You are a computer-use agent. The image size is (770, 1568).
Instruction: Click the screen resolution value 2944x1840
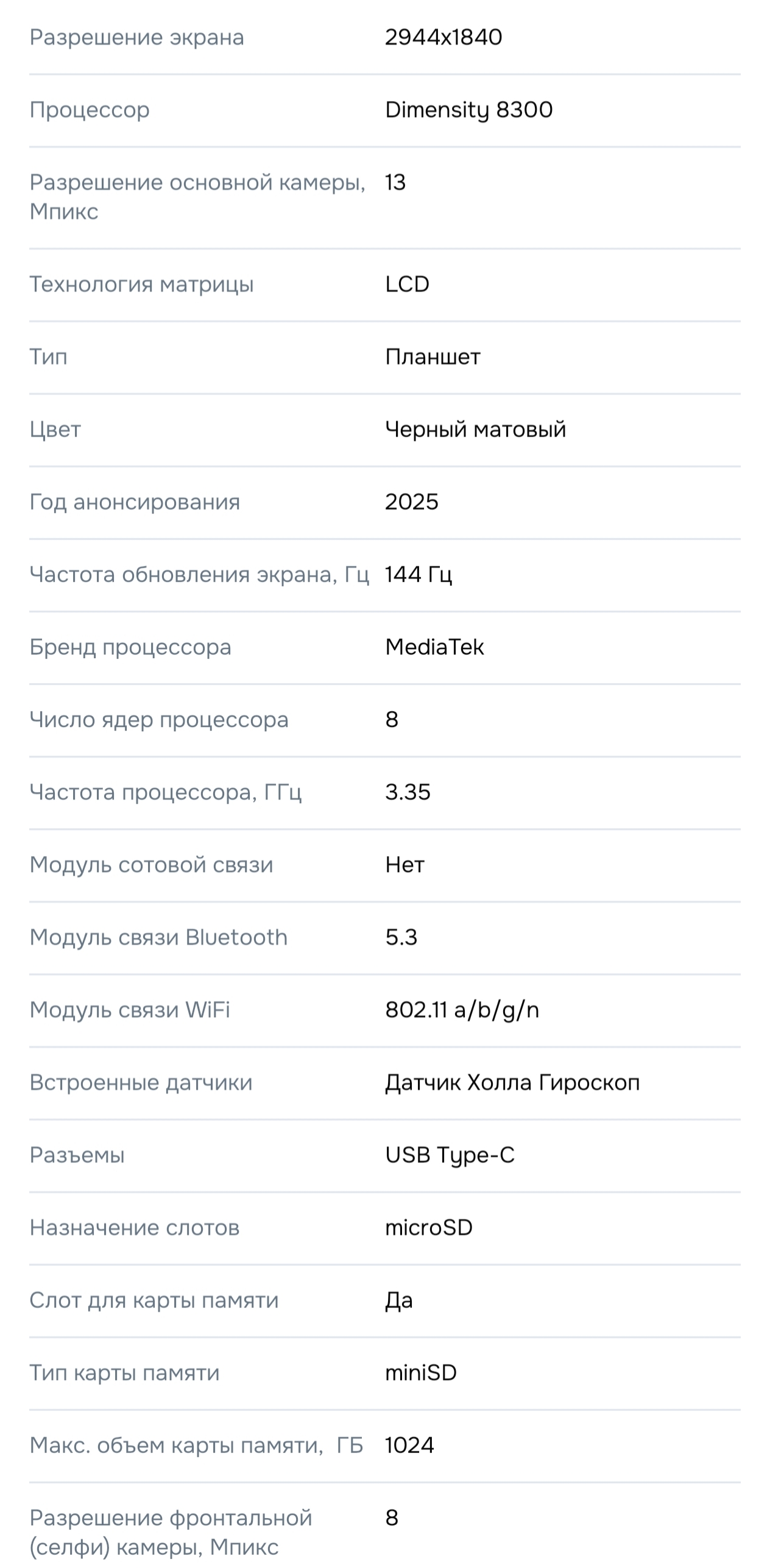pos(443,37)
